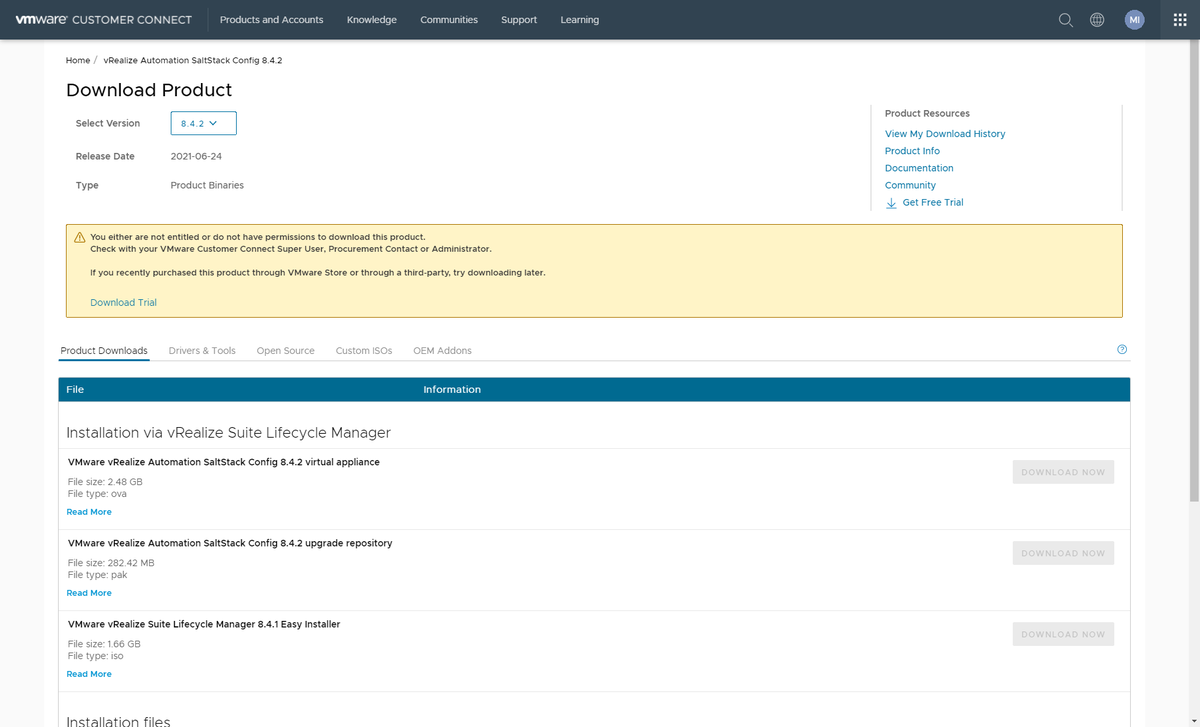Click the yellow warning triangle icon
Image resolution: width=1200 pixels, height=727 pixels.
click(80, 237)
